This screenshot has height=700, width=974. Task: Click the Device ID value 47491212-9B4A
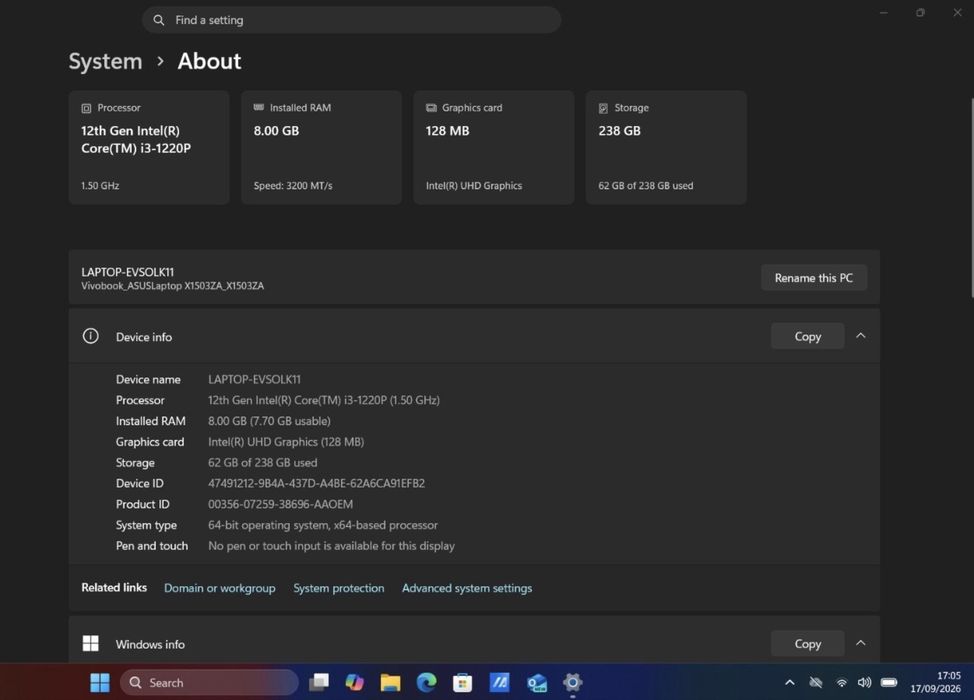[x=316, y=483]
